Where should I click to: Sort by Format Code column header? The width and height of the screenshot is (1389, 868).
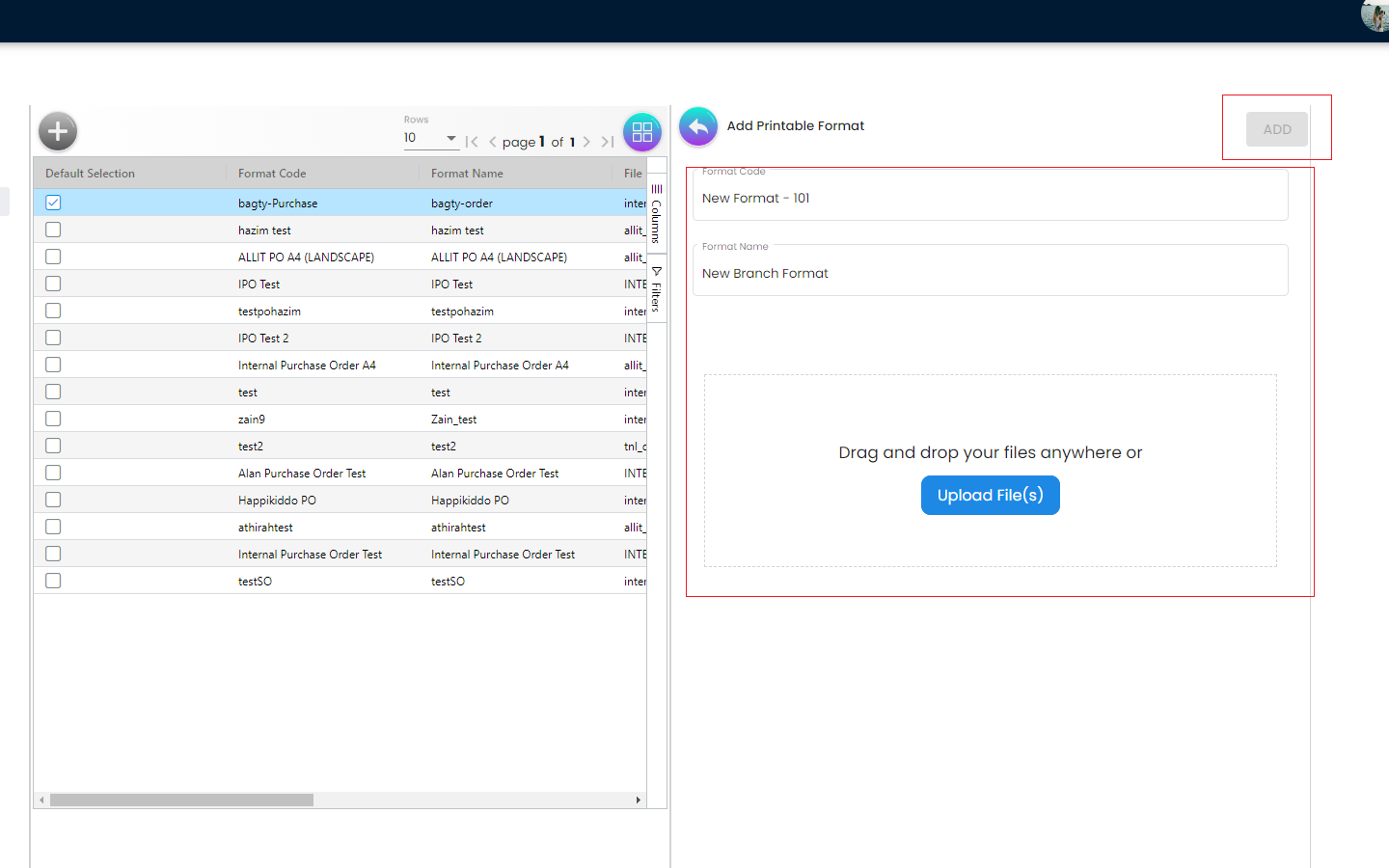point(272,174)
